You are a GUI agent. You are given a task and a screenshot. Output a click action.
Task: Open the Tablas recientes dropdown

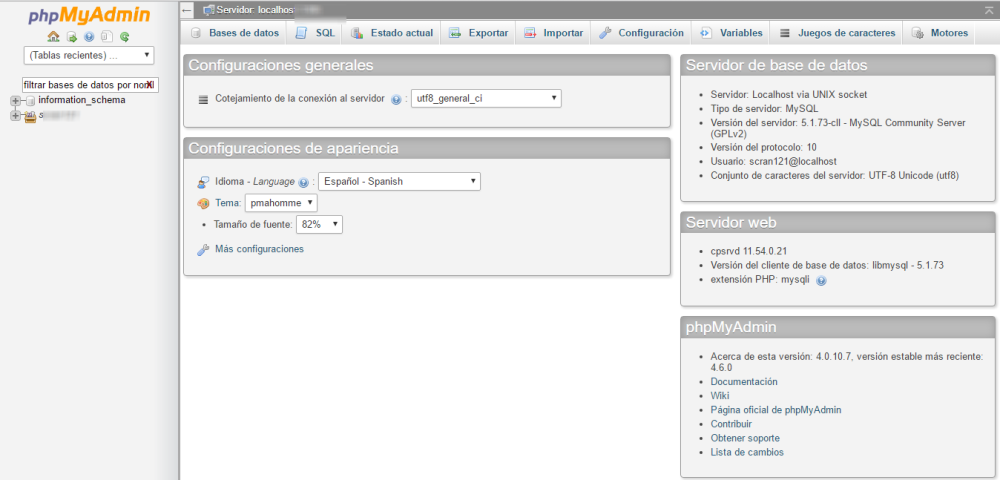(89, 55)
